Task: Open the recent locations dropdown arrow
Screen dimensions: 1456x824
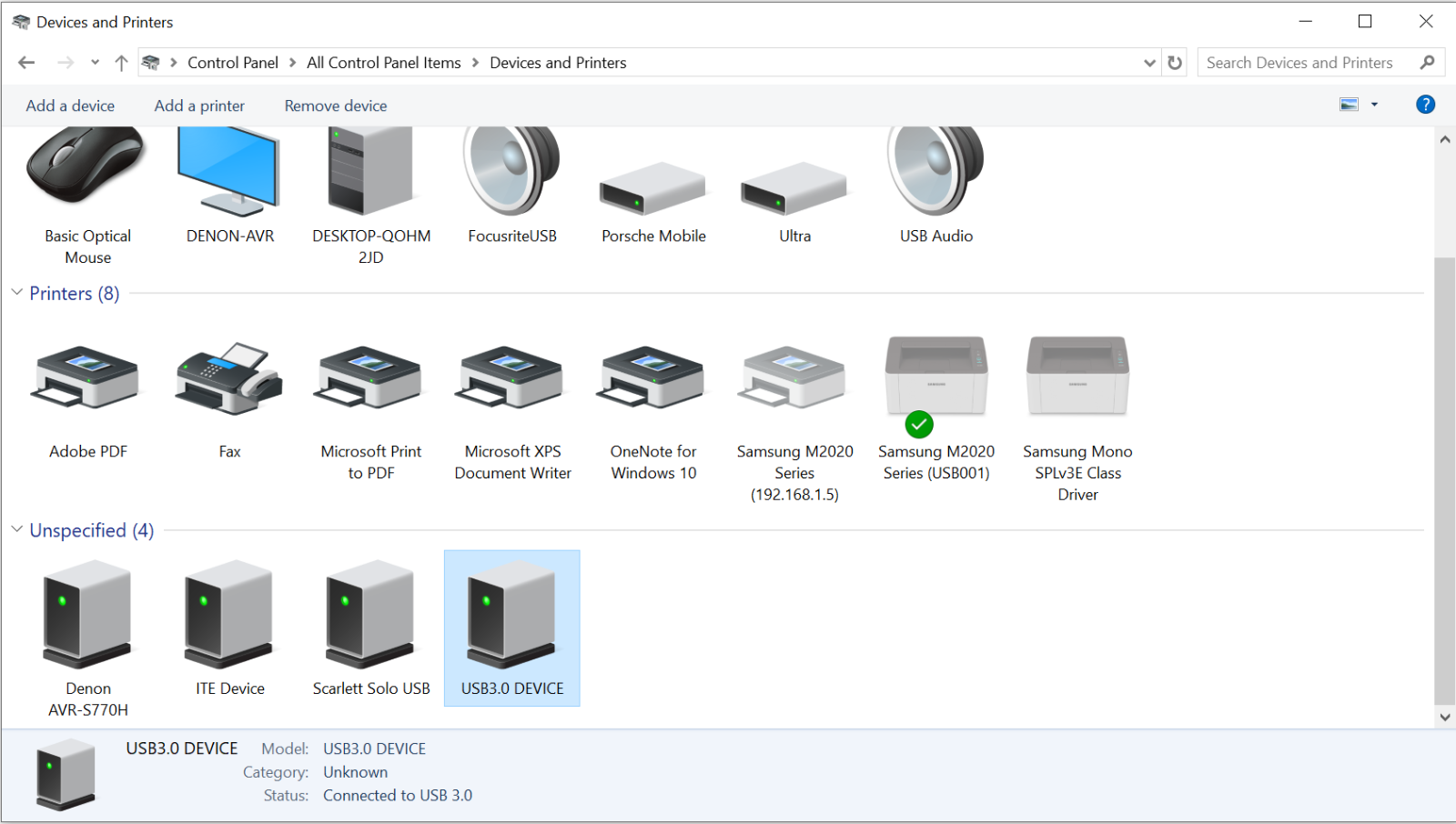Action: click(95, 63)
